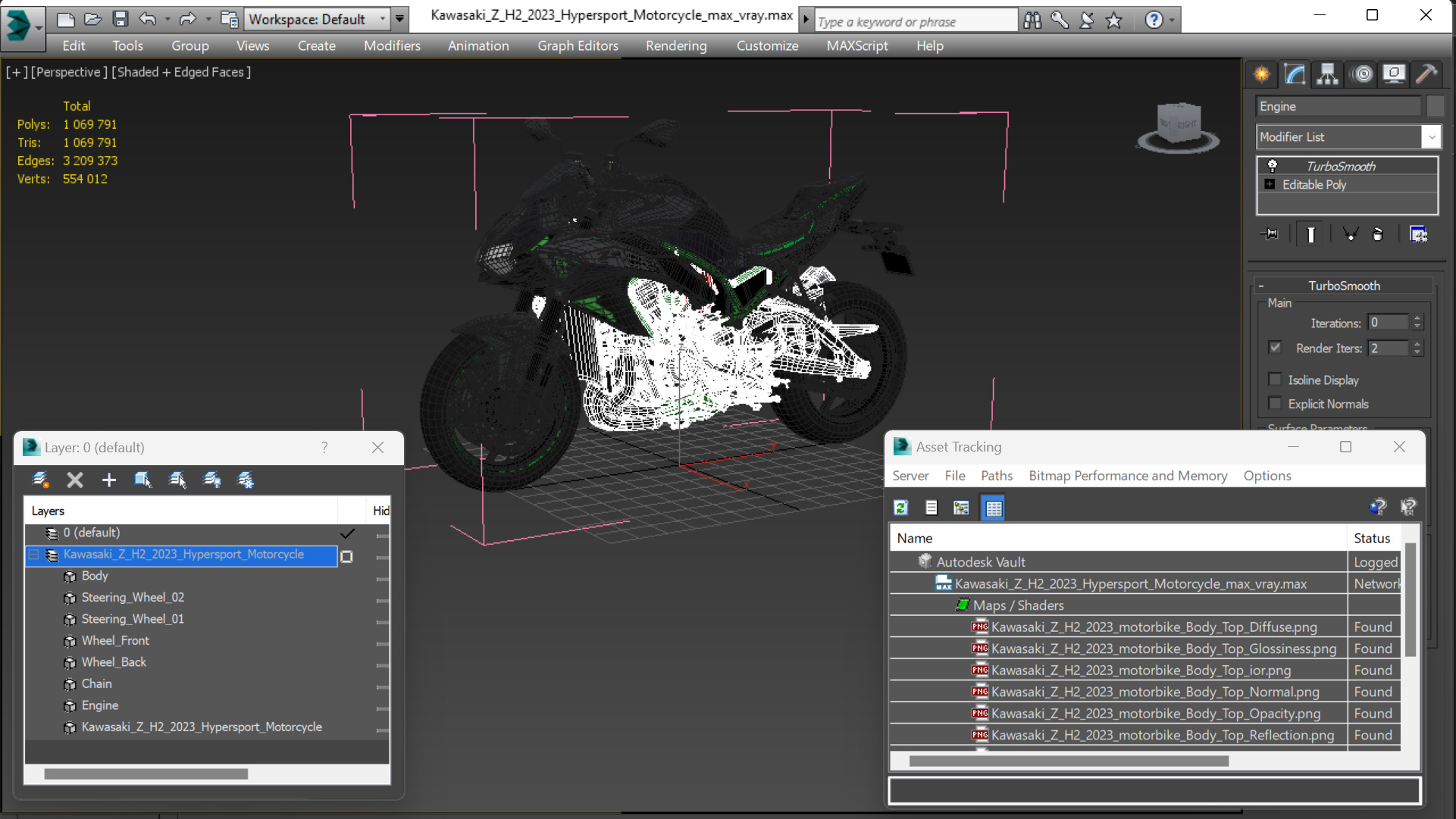Click Configure Modifier Sets icon
This screenshot has width=1456, height=819.
click(1418, 234)
